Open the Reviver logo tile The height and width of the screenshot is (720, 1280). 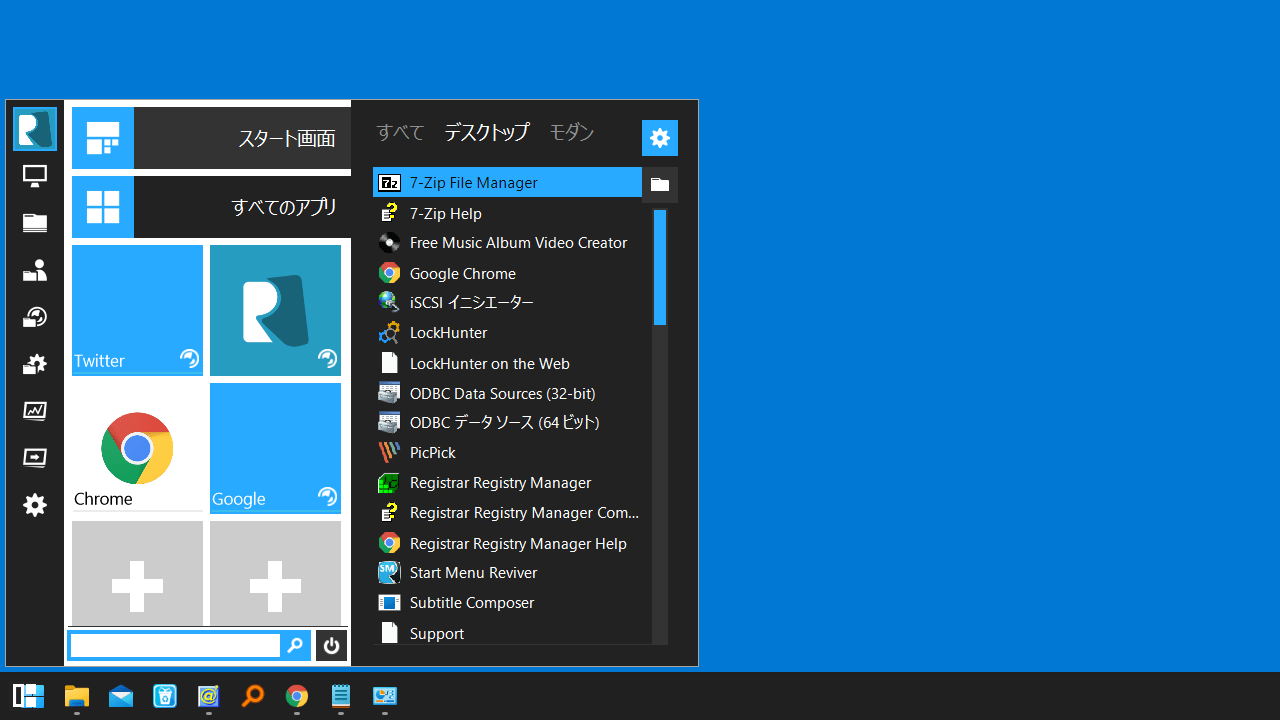(275, 310)
